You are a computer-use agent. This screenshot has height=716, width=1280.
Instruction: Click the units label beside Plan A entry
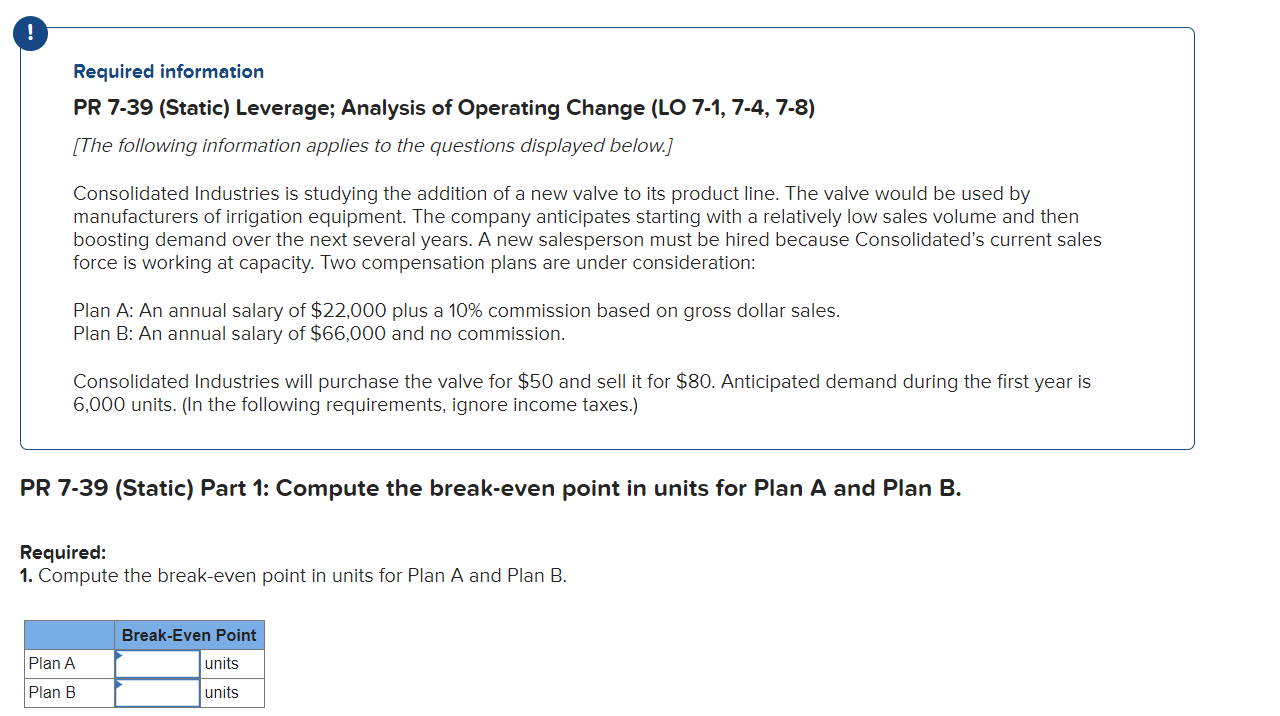(220, 663)
